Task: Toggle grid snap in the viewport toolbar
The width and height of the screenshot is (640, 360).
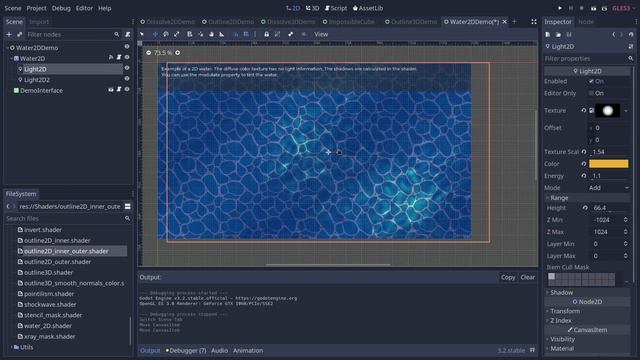Action: tap(246, 34)
